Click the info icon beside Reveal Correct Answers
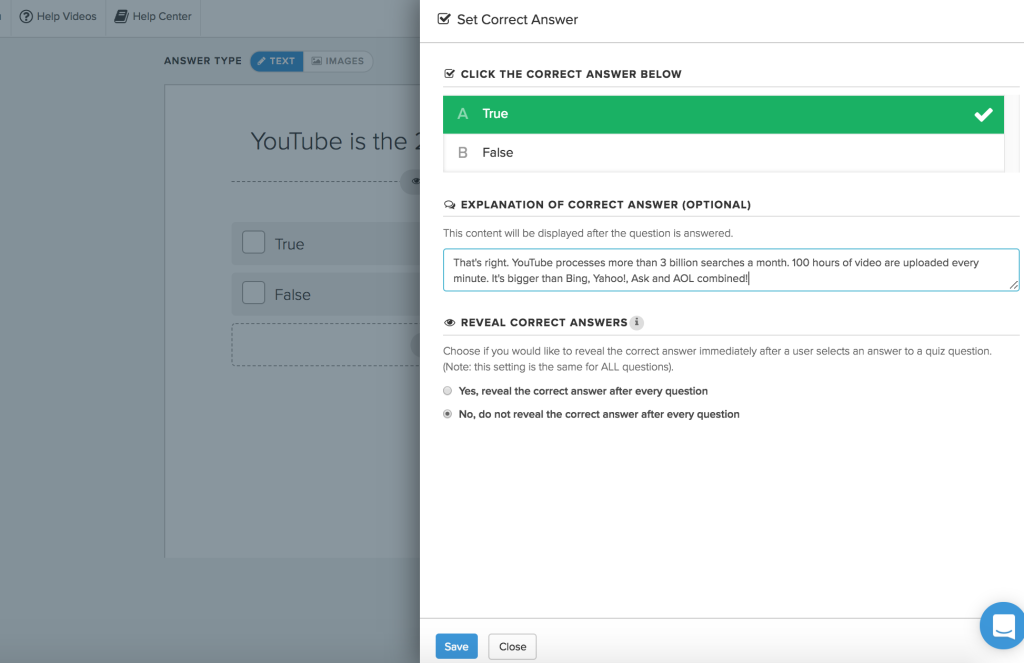 (x=637, y=322)
